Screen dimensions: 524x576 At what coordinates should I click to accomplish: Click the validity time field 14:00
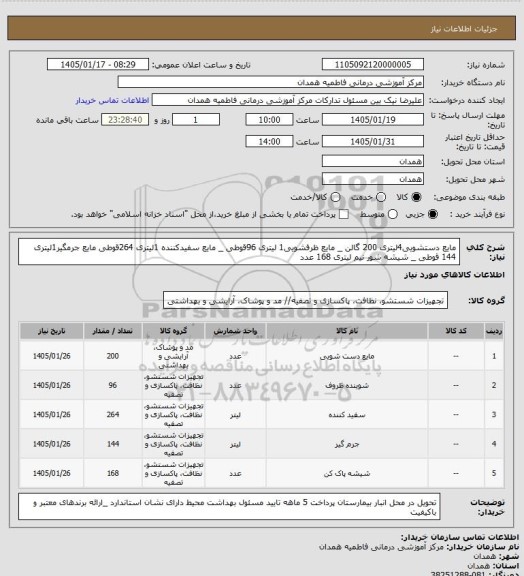tap(269, 141)
